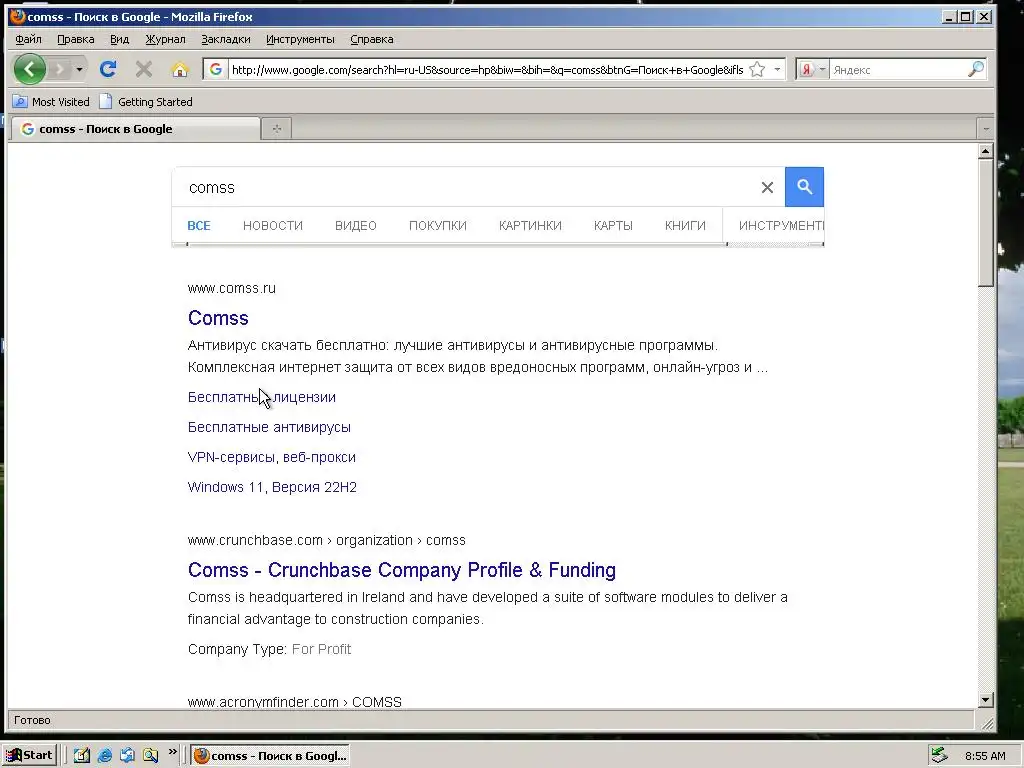Screen dimensions: 1024x768
Task: Go to the Home page icon
Action: (180, 69)
